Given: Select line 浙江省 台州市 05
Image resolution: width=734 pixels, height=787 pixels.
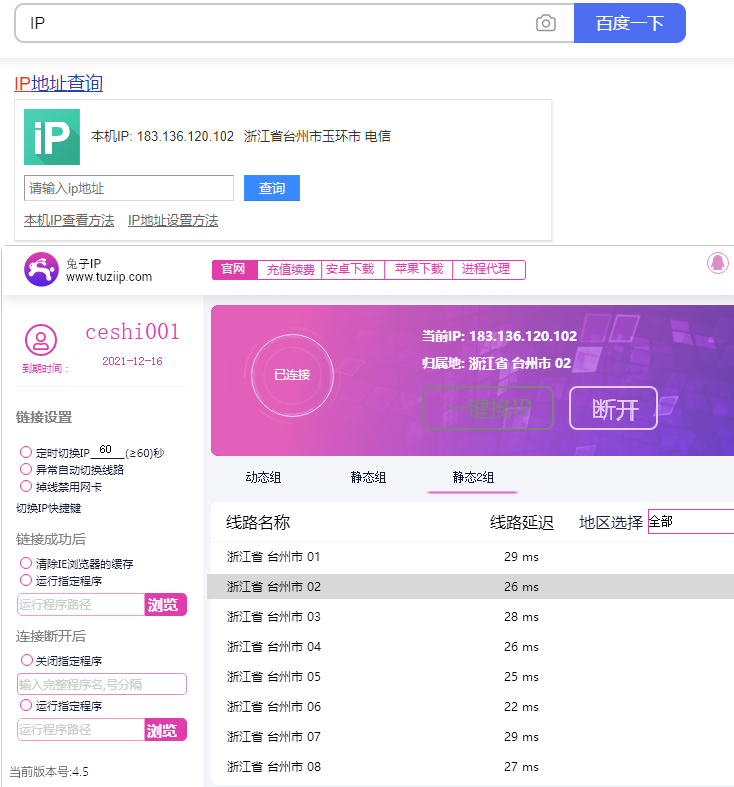Looking at the screenshot, I should tap(470, 677).
